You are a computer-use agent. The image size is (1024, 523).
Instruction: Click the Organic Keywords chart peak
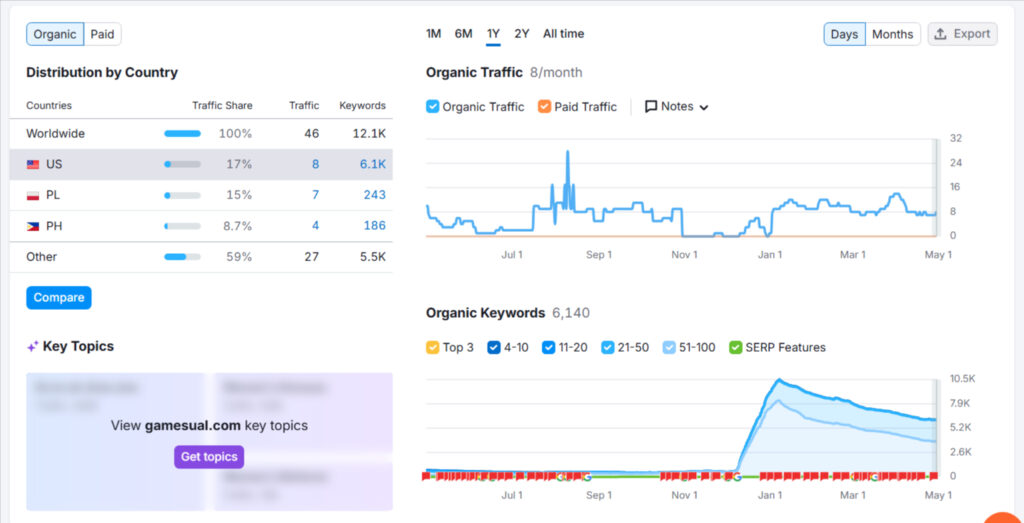pyautogui.click(x=778, y=379)
